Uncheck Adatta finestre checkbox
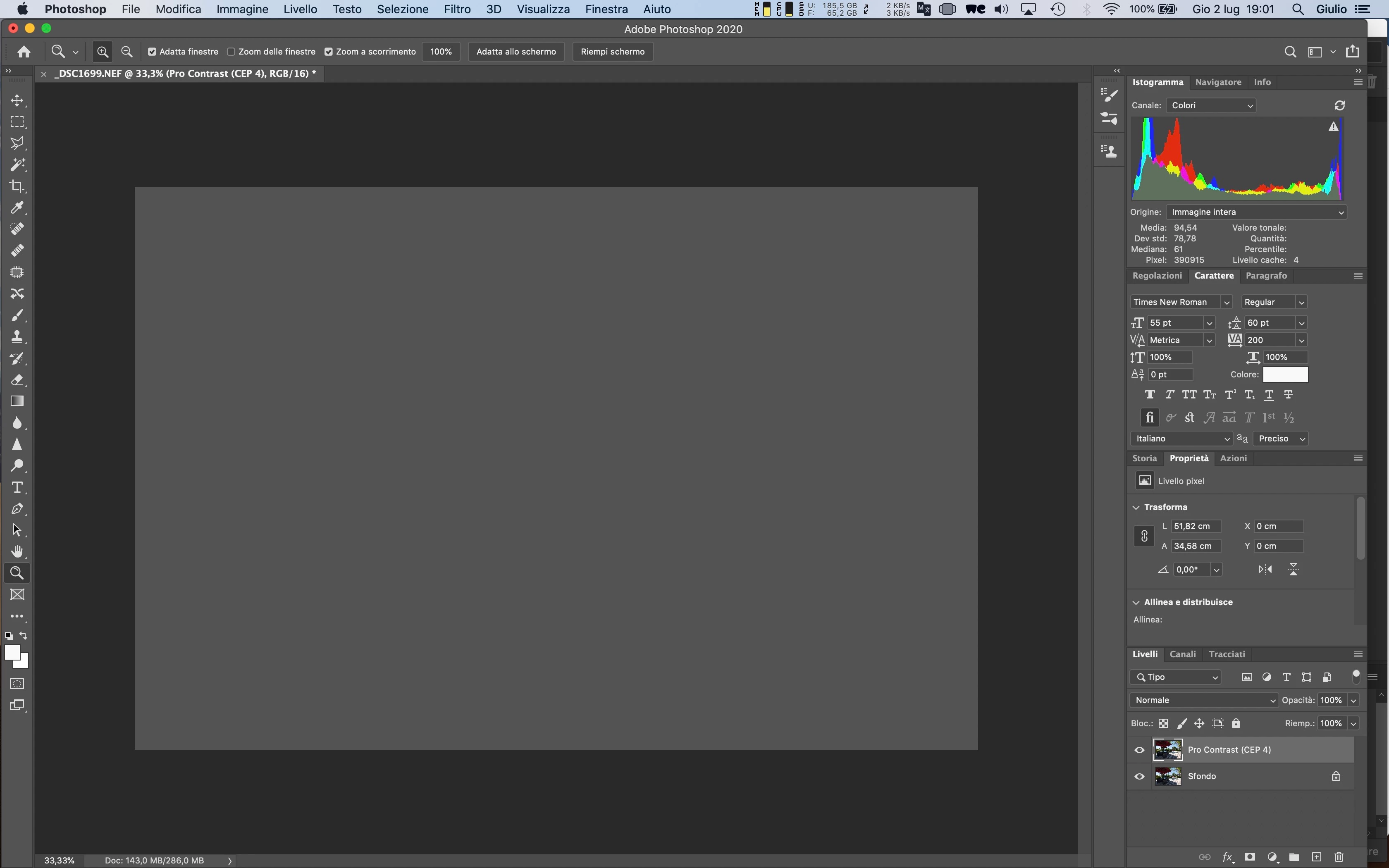The width and height of the screenshot is (1389, 868). coord(152,52)
